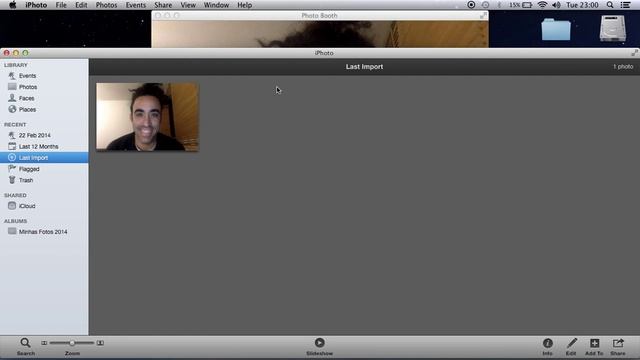Open Spotlight search in the menu bar

click(x=610, y=5)
